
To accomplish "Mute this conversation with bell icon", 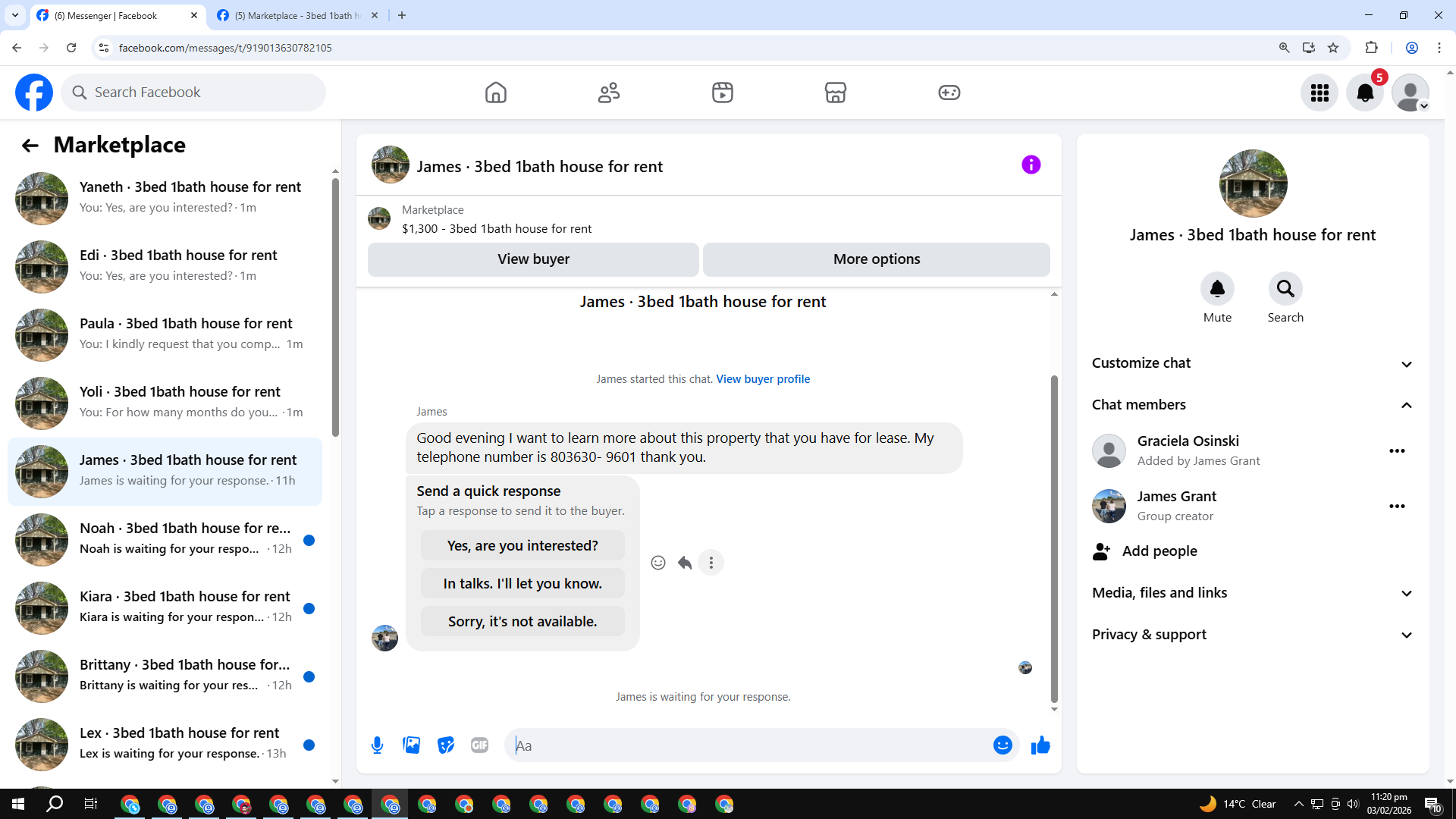I will (x=1217, y=289).
